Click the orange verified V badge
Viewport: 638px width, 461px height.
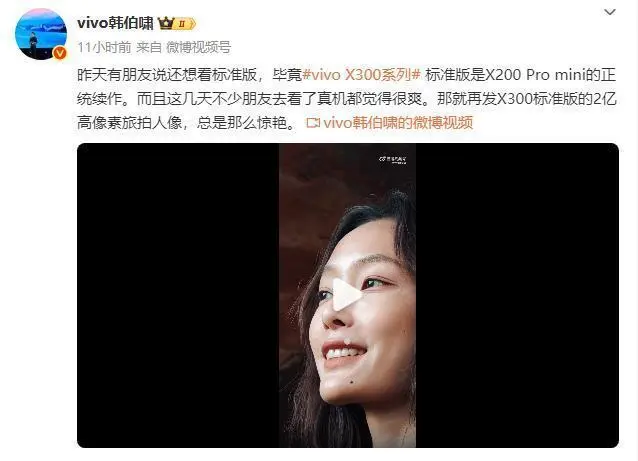click(60, 53)
